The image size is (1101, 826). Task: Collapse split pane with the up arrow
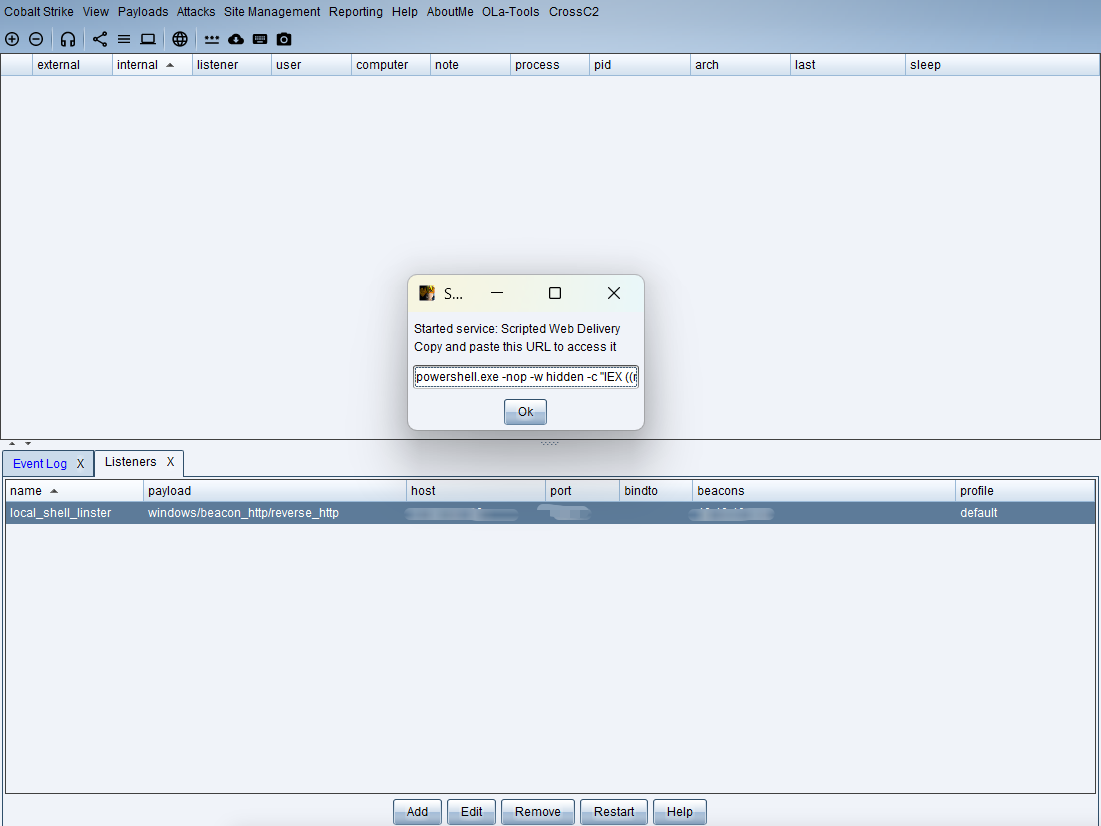coord(12,443)
